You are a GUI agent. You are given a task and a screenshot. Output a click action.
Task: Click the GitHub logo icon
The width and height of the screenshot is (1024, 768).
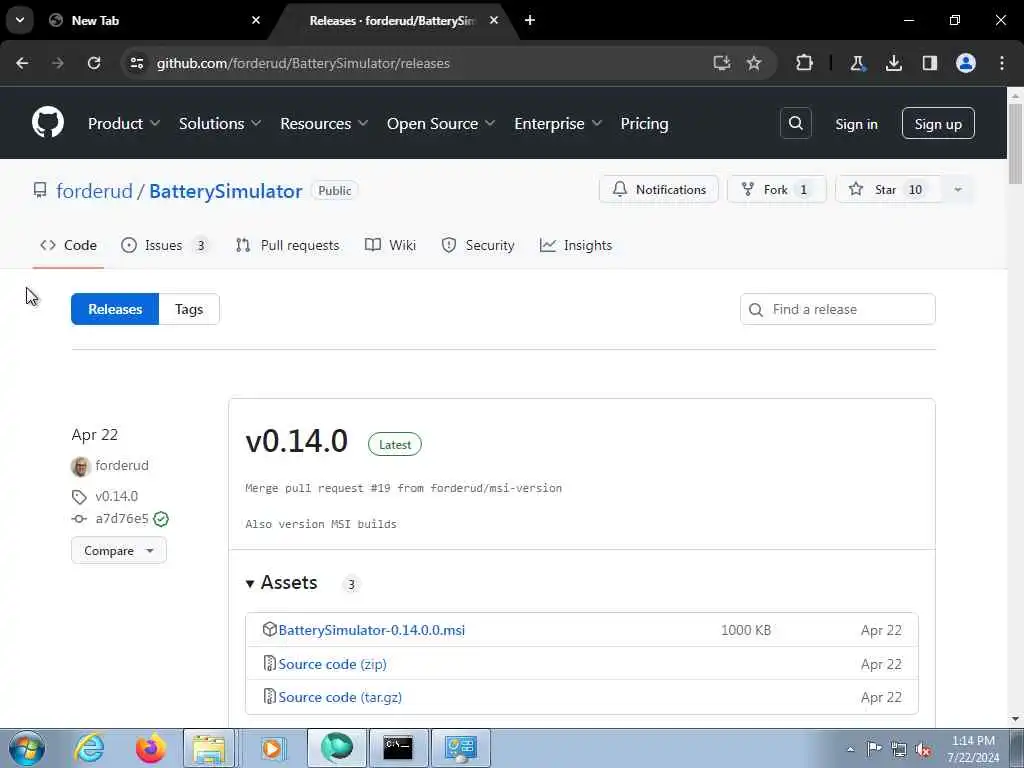click(48, 122)
